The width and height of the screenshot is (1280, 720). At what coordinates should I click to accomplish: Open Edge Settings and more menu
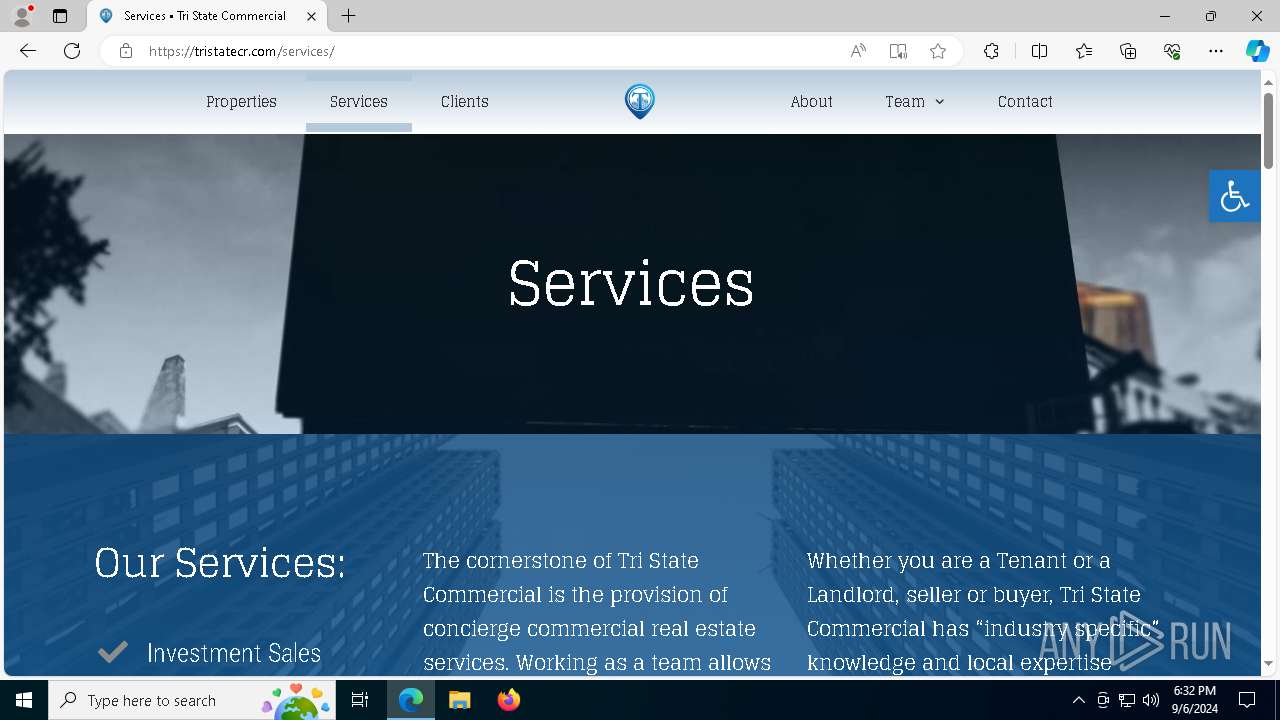click(1216, 51)
